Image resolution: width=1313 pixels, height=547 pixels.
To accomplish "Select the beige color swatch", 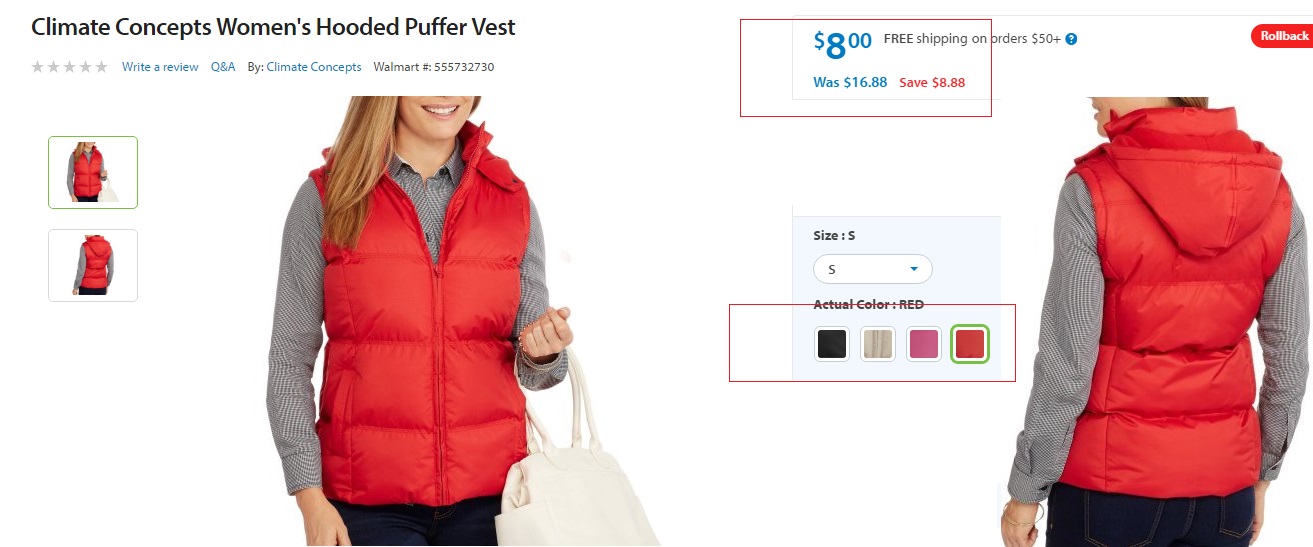I will [x=878, y=344].
